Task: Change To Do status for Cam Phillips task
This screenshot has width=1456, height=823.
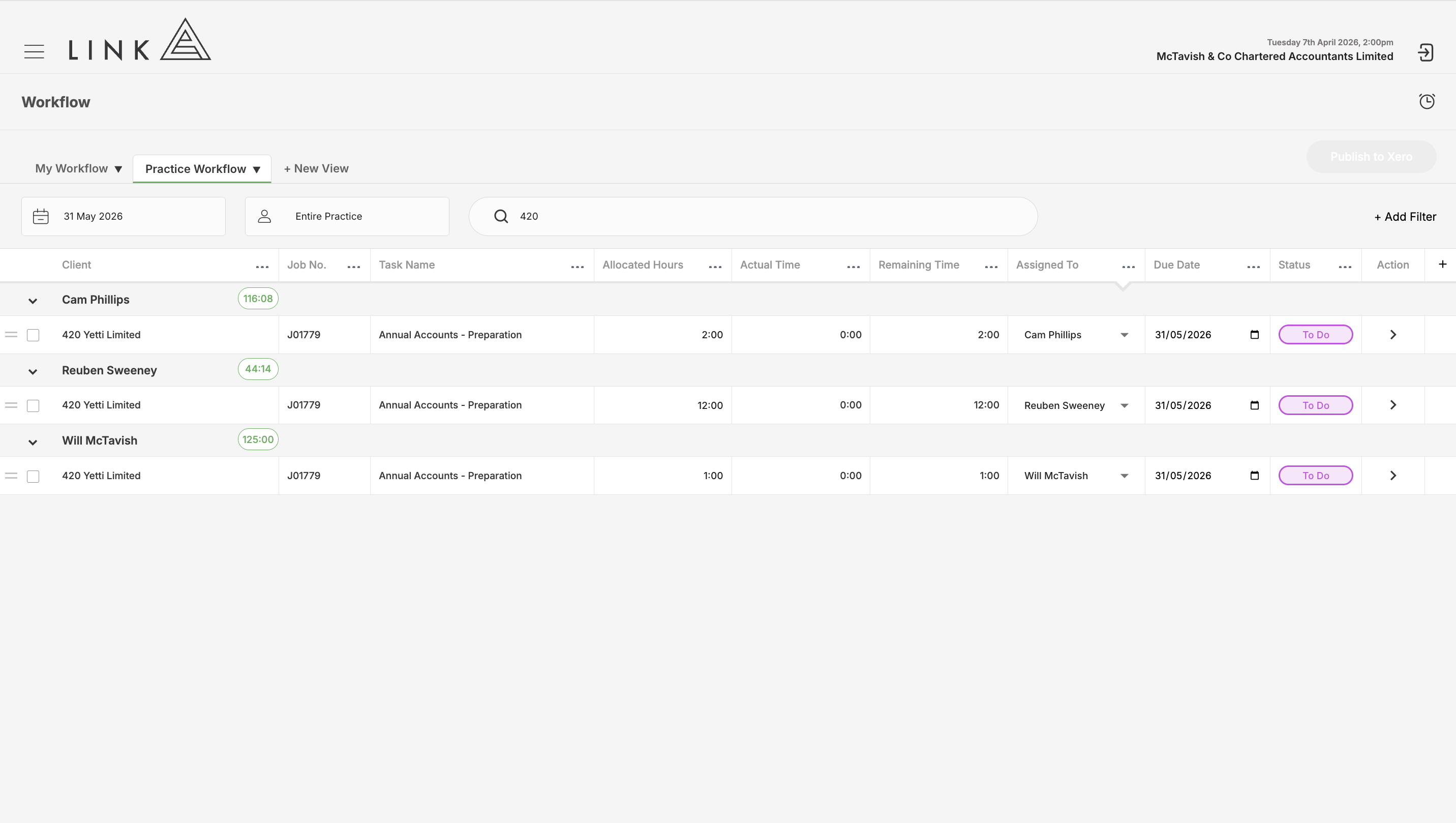Action: point(1316,335)
